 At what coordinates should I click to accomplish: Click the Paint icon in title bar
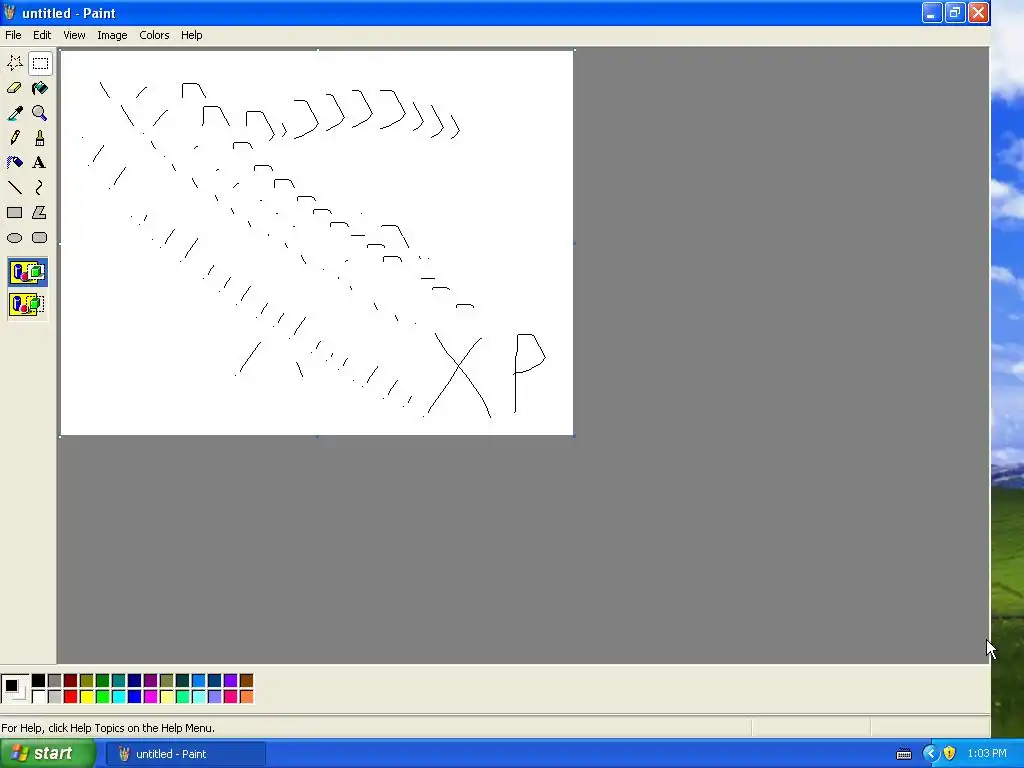9,12
